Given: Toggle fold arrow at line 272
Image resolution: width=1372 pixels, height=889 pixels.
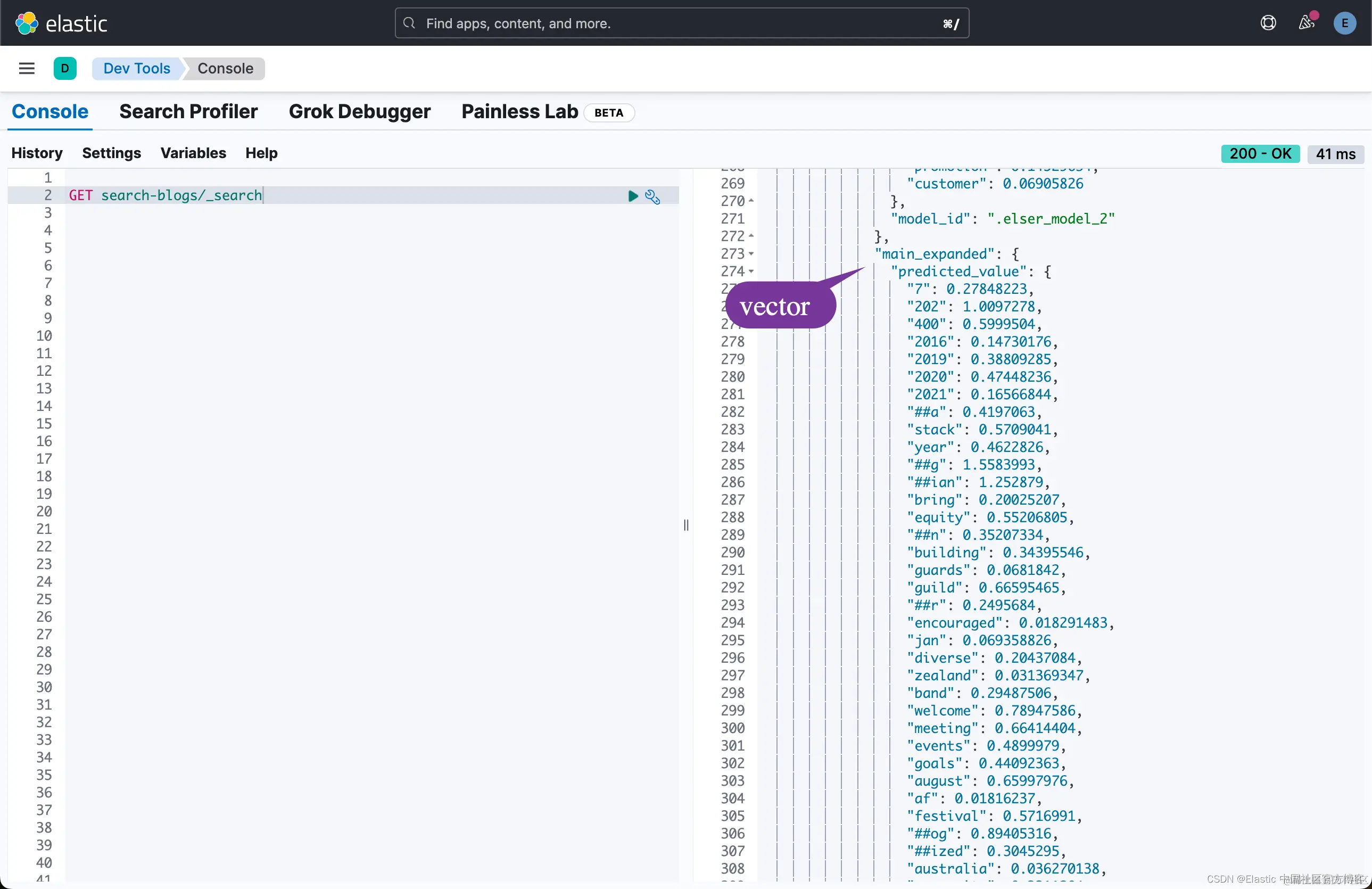Looking at the screenshot, I should pos(751,236).
